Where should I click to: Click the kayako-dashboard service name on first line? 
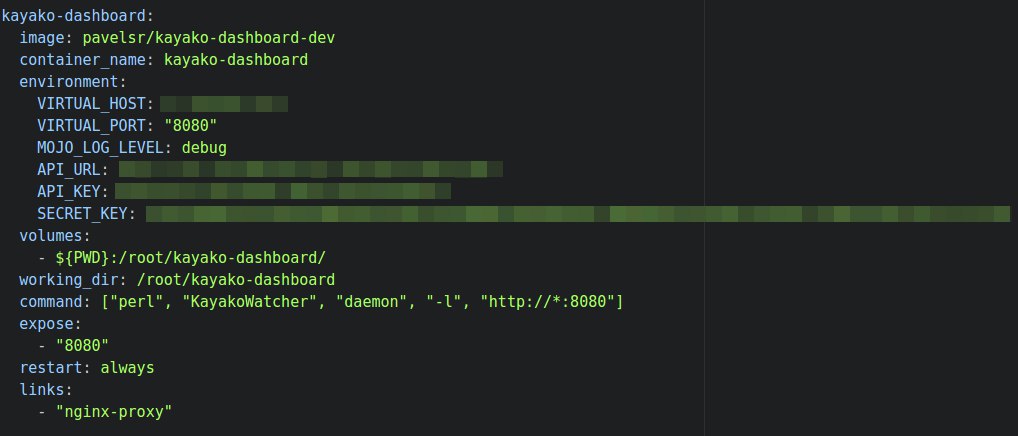75,17
